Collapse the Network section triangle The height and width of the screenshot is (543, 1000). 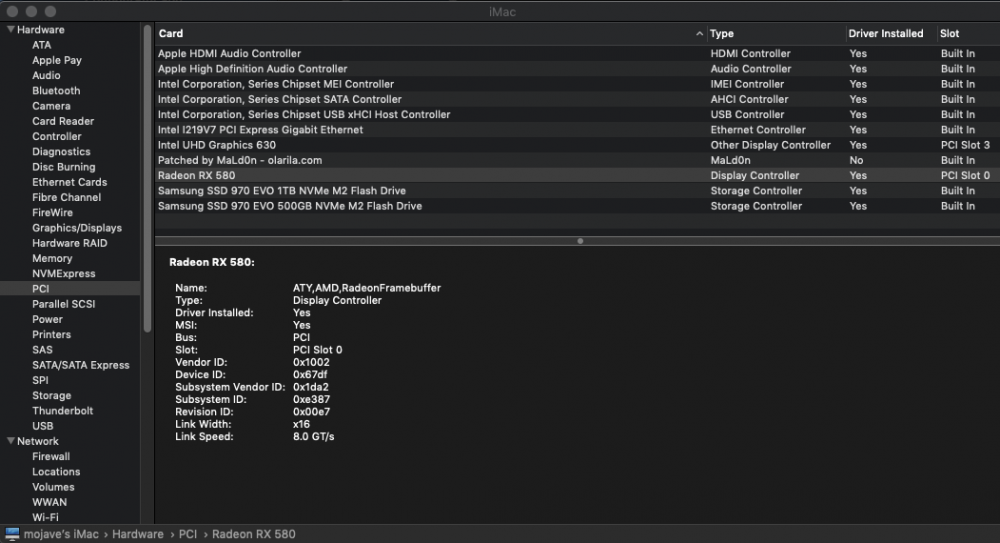click(x=10, y=441)
